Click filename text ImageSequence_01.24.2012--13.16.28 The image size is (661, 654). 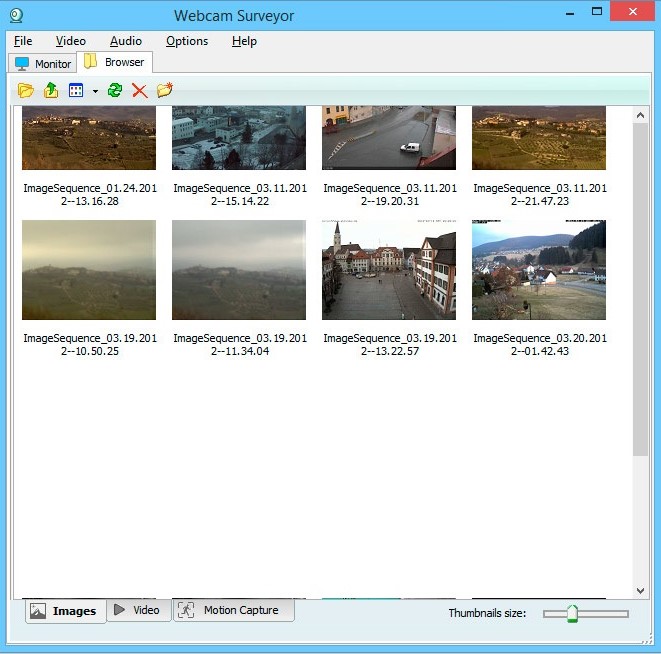click(90, 194)
